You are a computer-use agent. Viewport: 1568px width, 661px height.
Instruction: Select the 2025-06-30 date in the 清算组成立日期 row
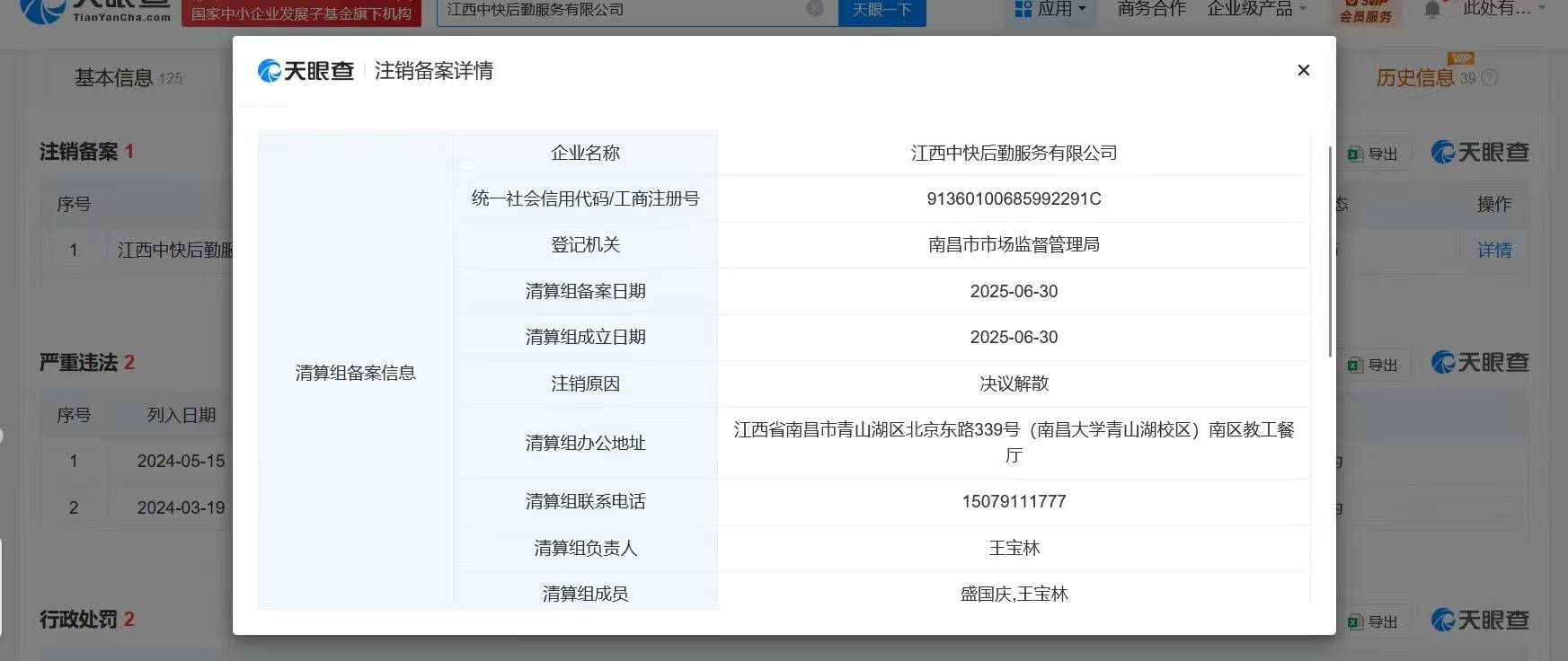[x=1014, y=337]
